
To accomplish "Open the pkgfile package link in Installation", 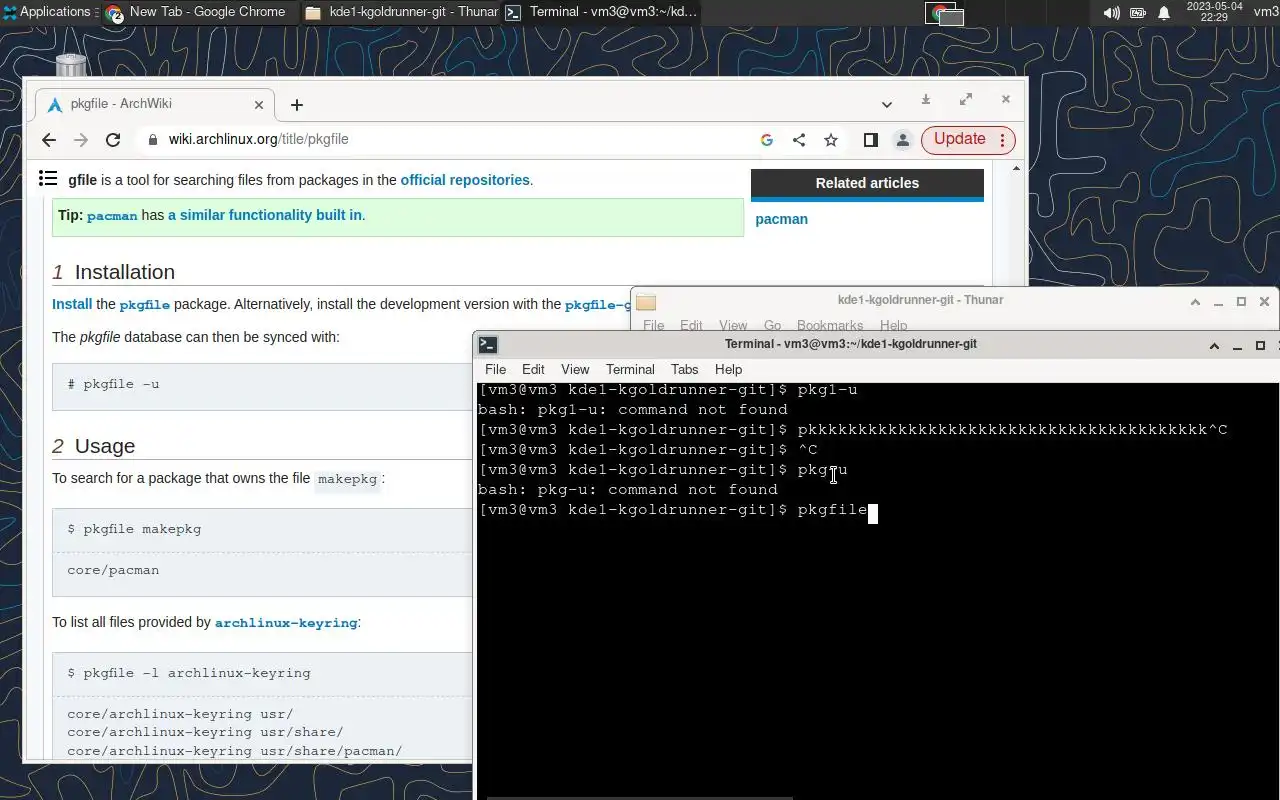I will (x=145, y=305).
